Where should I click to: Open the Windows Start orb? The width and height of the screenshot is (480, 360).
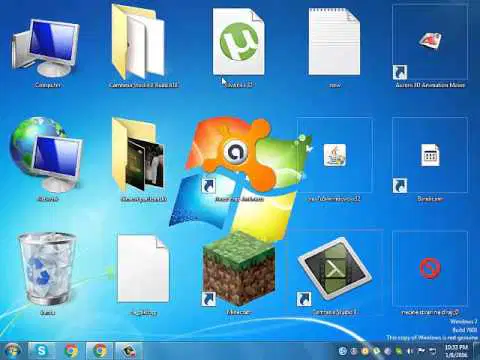click(x=12, y=351)
